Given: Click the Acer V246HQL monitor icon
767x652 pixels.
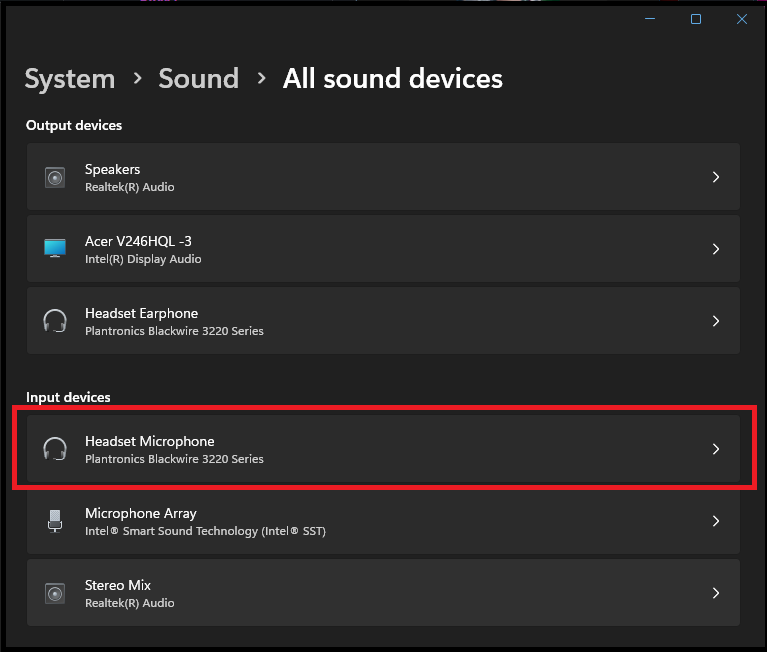Looking at the screenshot, I should (55, 248).
